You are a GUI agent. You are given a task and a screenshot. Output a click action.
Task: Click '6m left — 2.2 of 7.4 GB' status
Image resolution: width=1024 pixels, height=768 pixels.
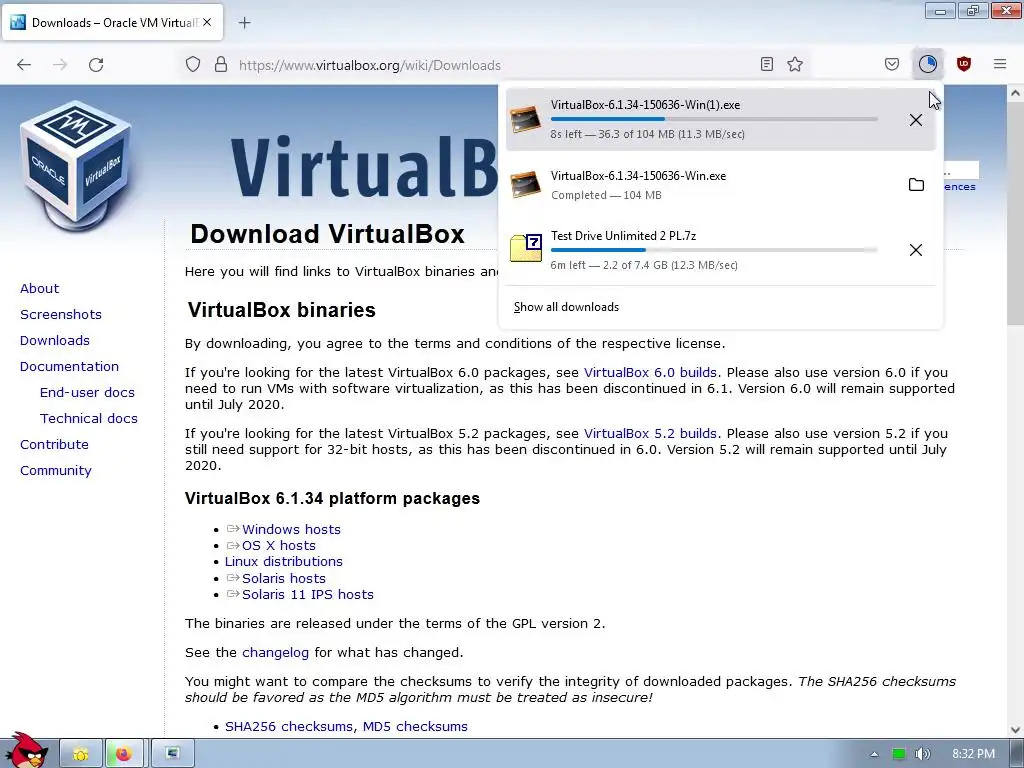644,265
